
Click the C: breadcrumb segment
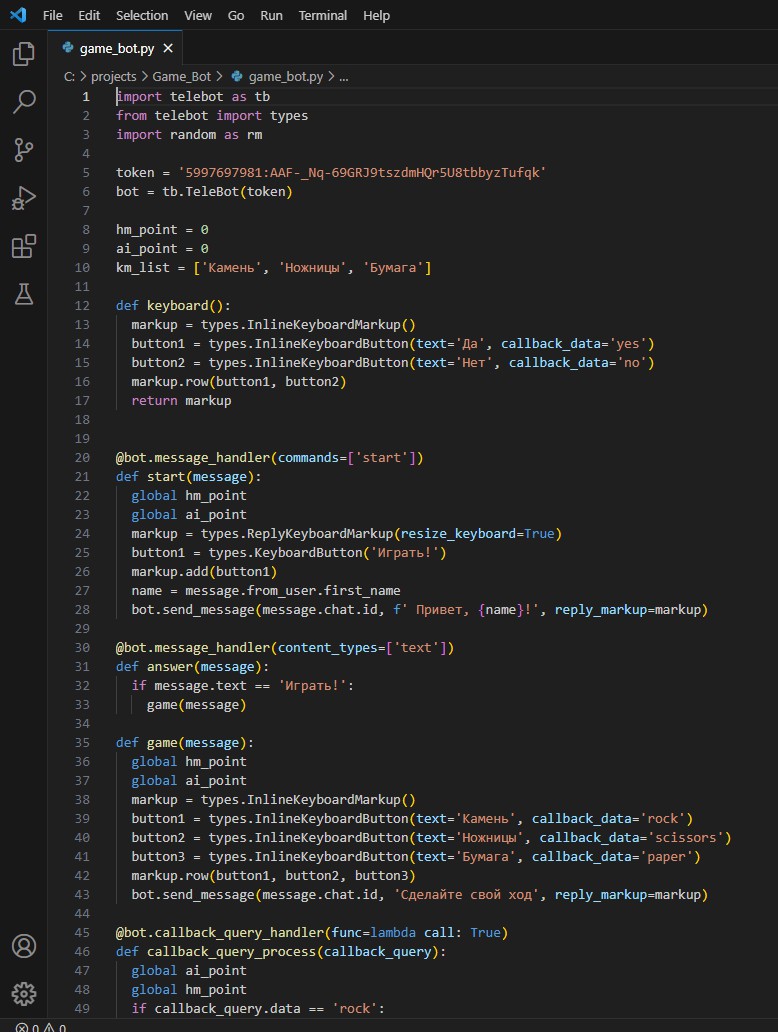pyautogui.click(x=69, y=77)
